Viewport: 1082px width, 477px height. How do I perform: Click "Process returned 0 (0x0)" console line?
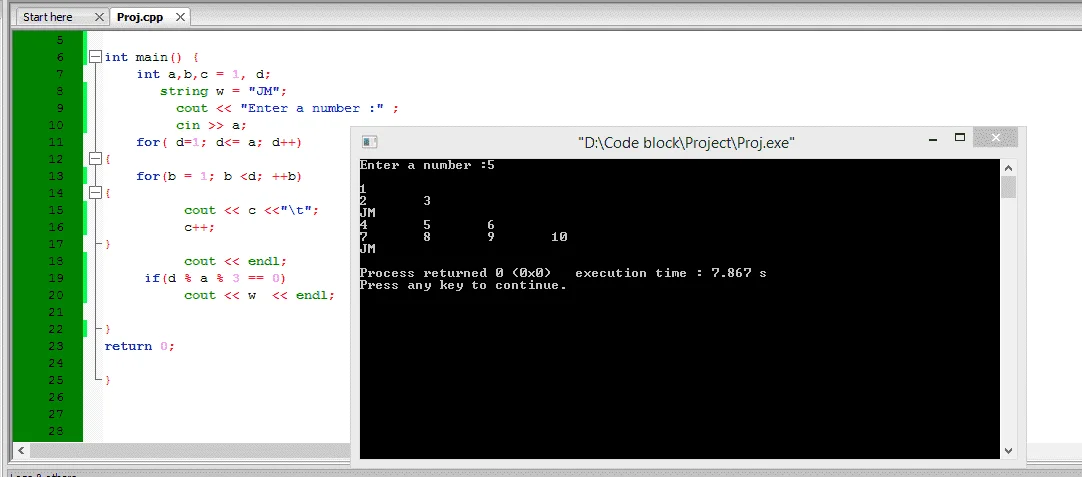[455, 273]
